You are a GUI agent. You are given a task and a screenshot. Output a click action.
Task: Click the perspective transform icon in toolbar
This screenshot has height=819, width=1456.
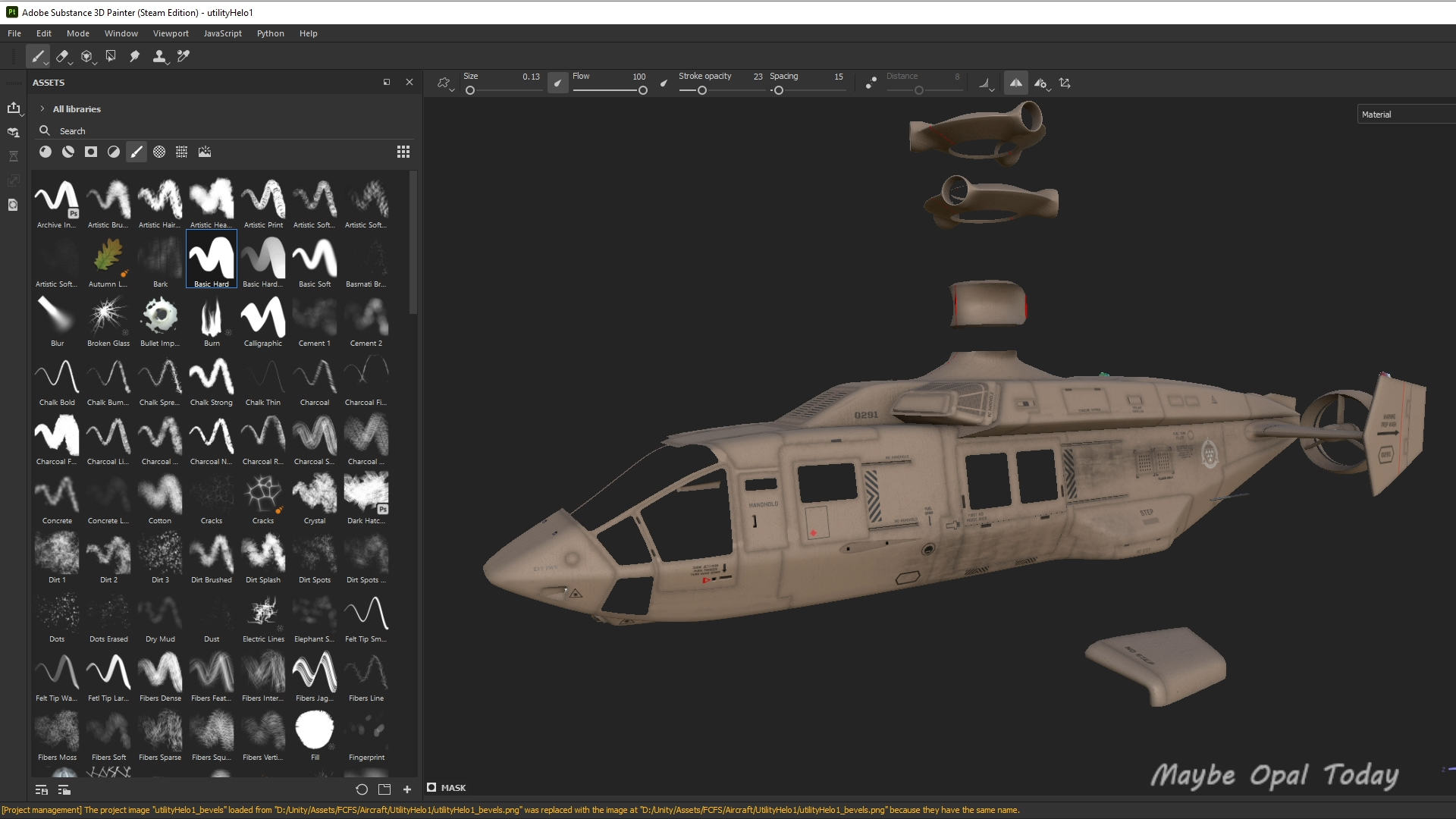tap(1065, 83)
